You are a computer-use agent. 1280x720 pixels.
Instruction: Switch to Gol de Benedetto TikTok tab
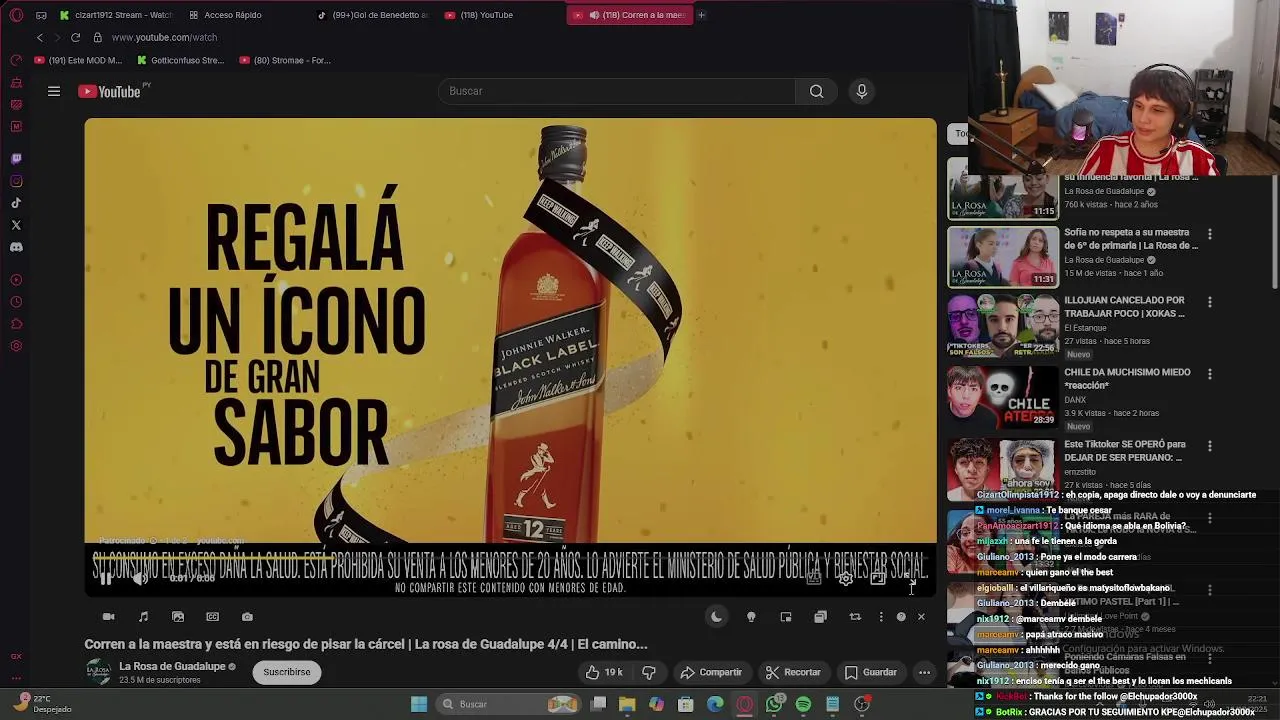[x=372, y=15]
